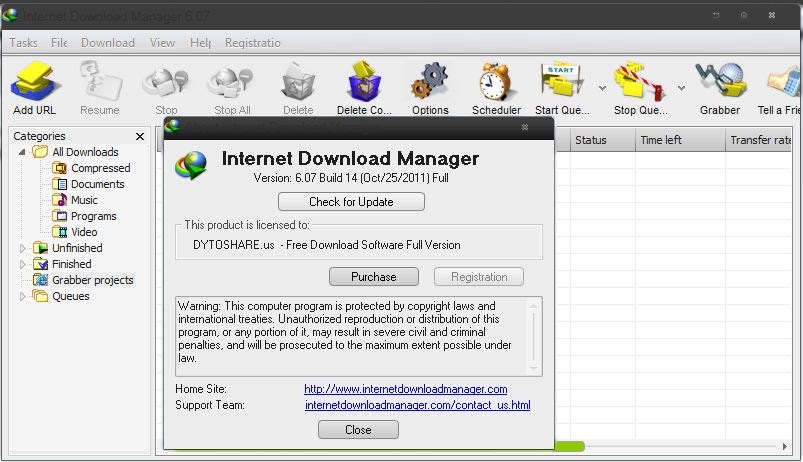Open the Help menu
803x462 pixels.
pos(201,43)
